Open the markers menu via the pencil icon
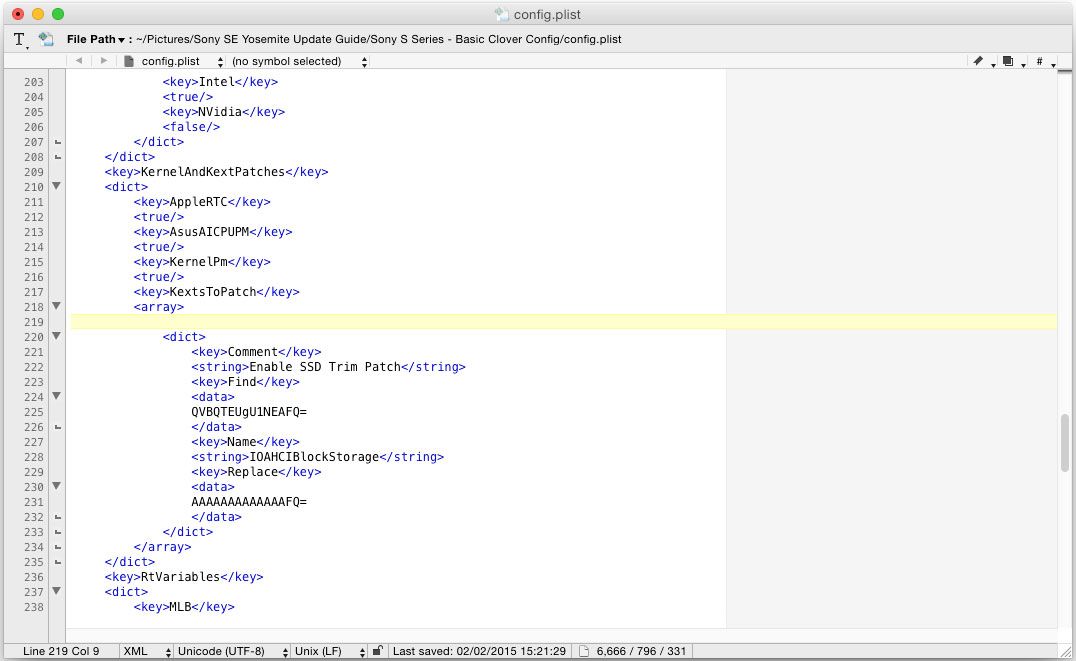 978,60
